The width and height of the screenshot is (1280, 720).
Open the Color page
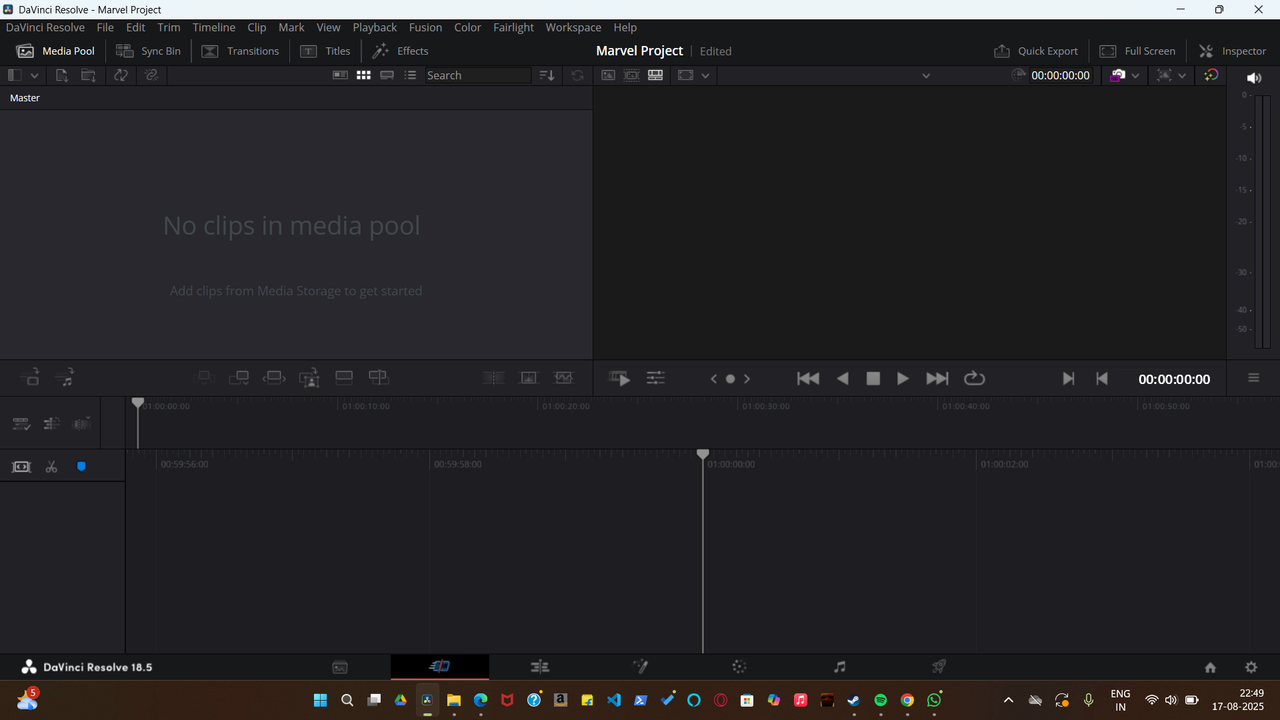(739, 666)
